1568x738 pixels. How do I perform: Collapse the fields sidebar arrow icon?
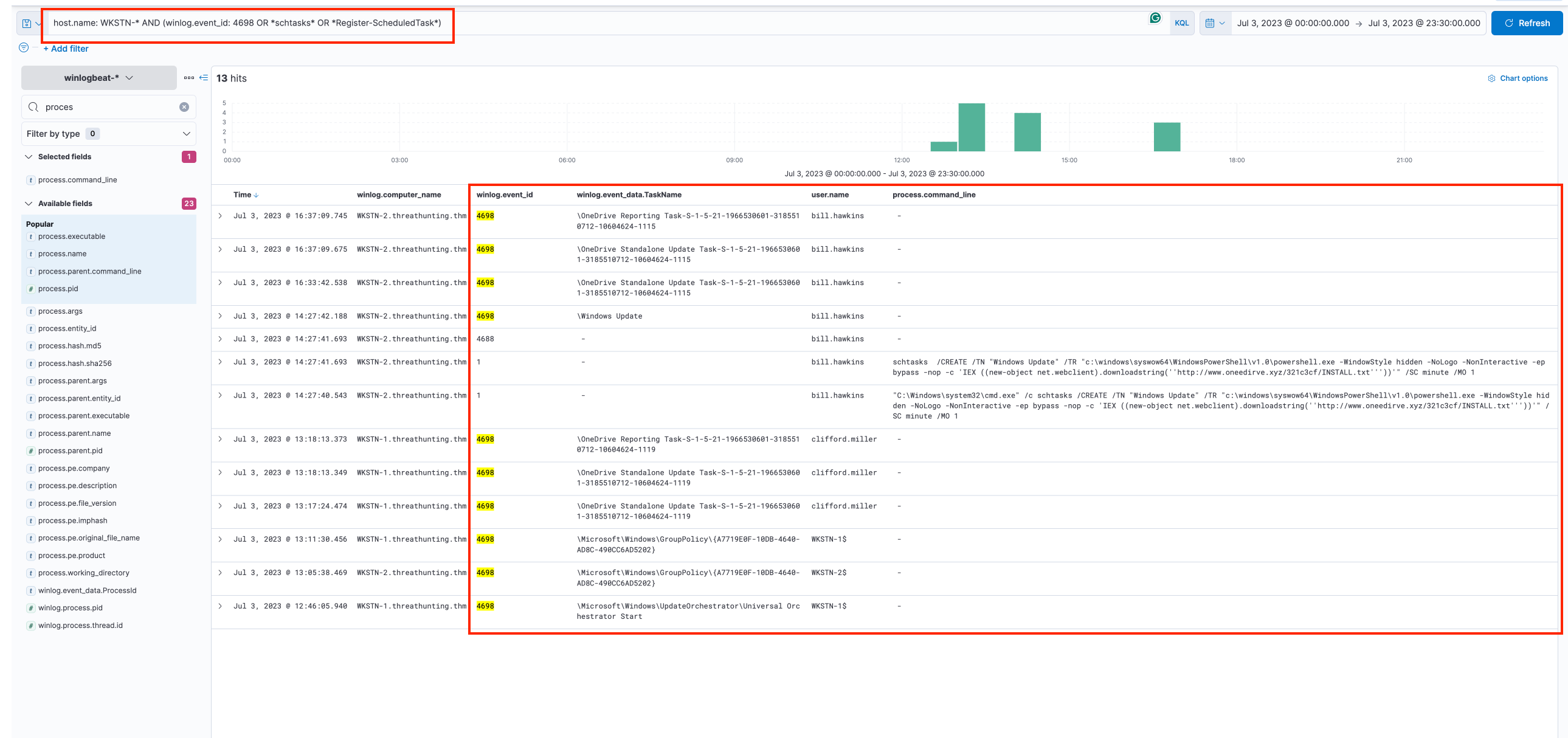204,78
